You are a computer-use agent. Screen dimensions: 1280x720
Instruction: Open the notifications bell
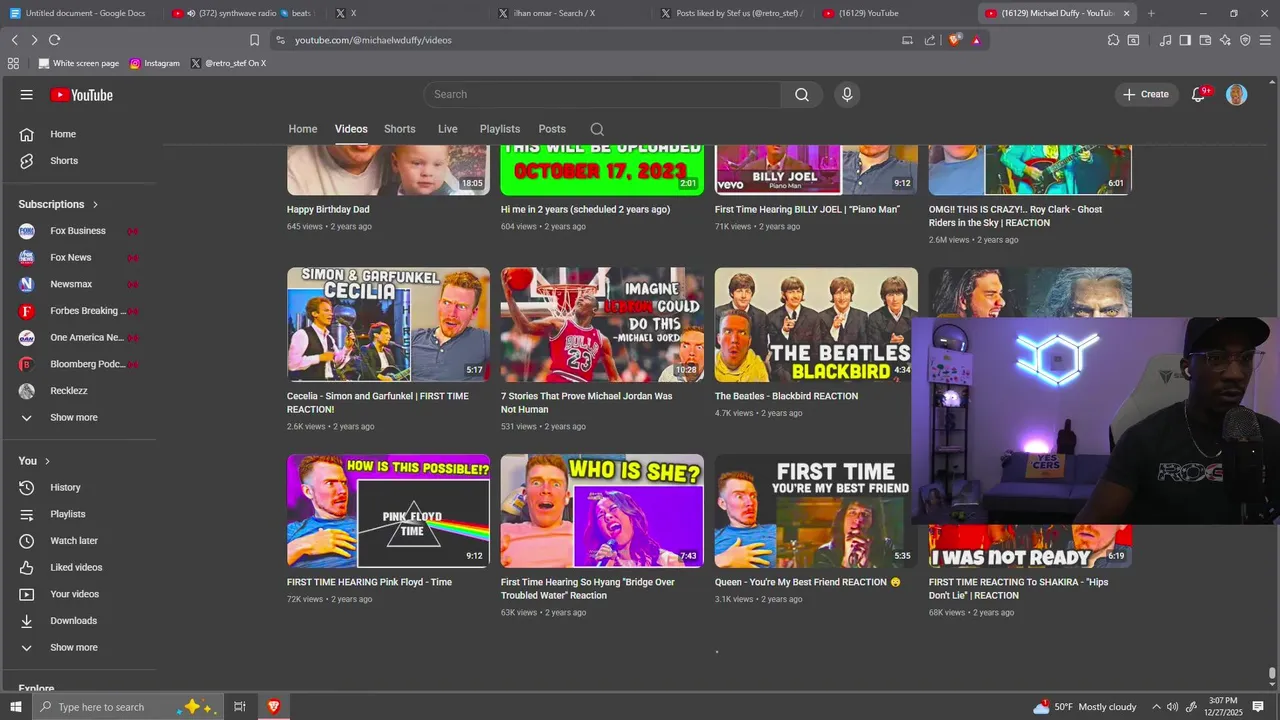(x=1198, y=95)
